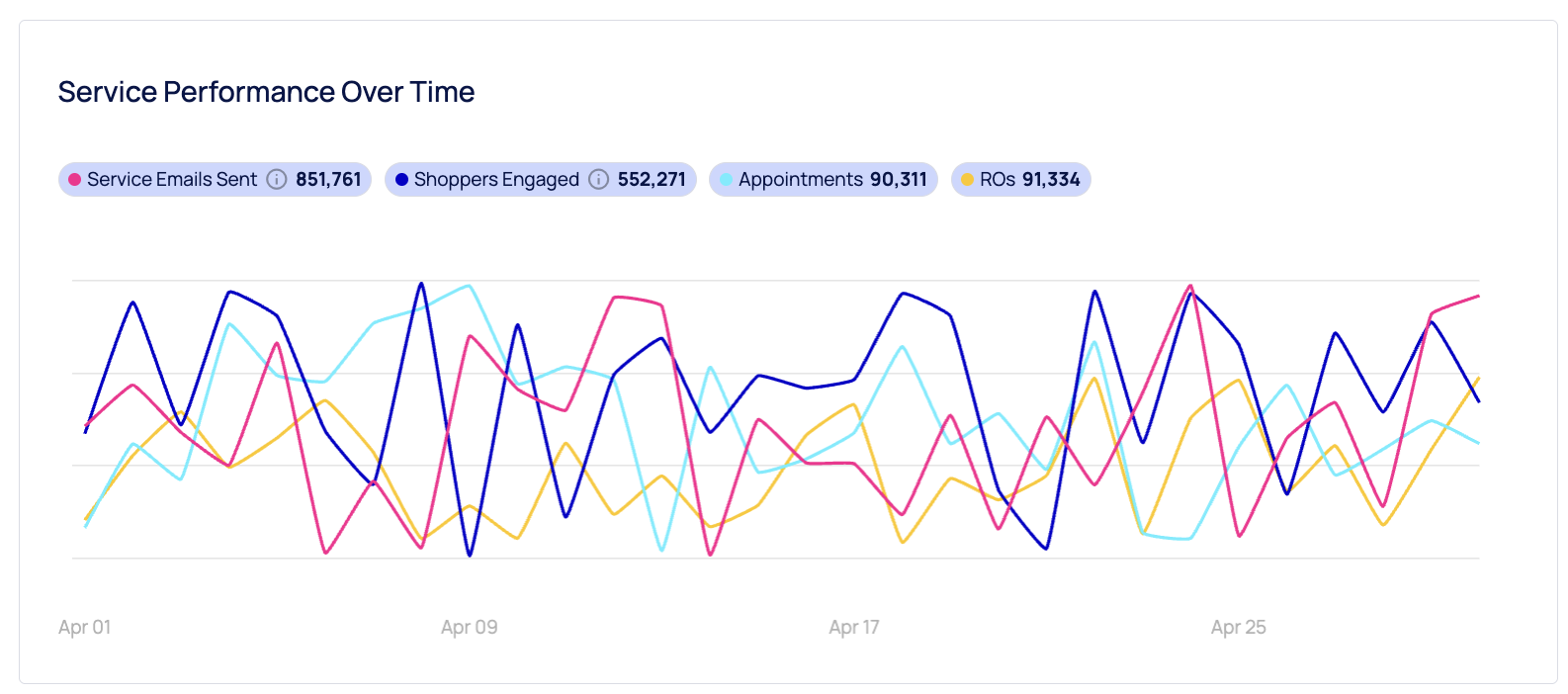Select the Apr 01 date label

(85, 627)
